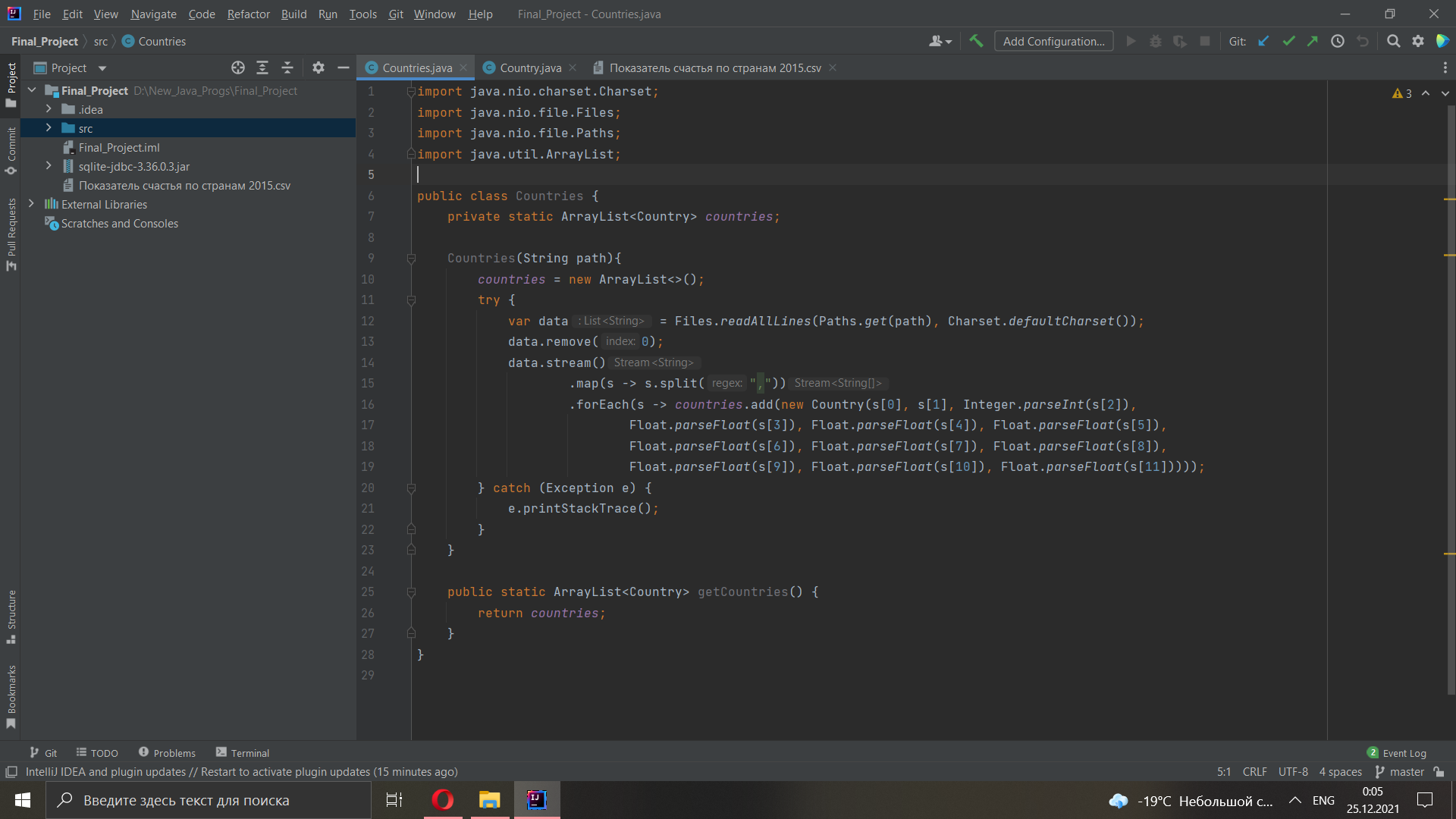Toggle the Bookmarks sidebar tab
The height and width of the screenshot is (819, 1456).
11,697
